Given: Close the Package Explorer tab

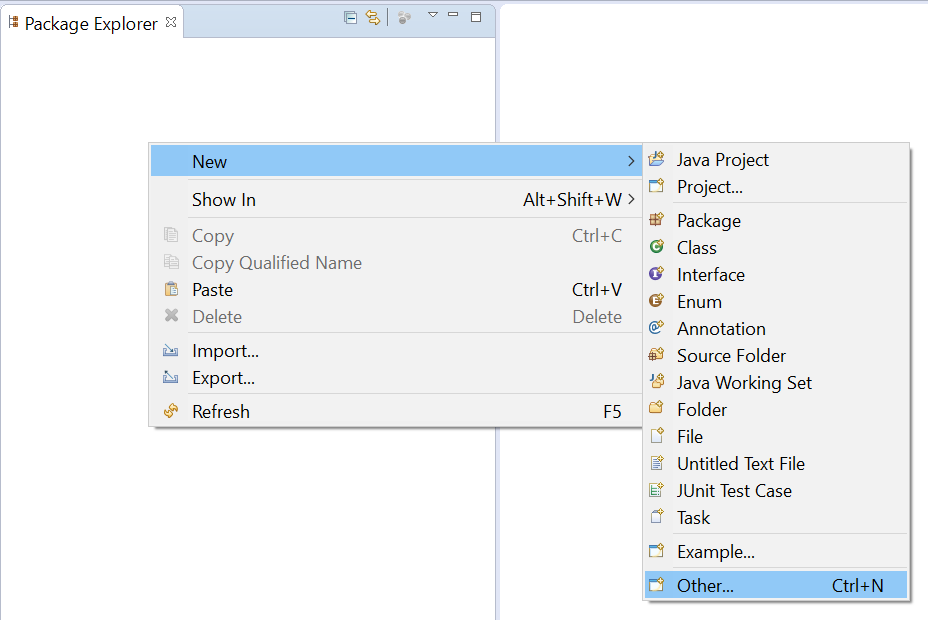Looking at the screenshot, I should pyautogui.click(x=171, y=22).
